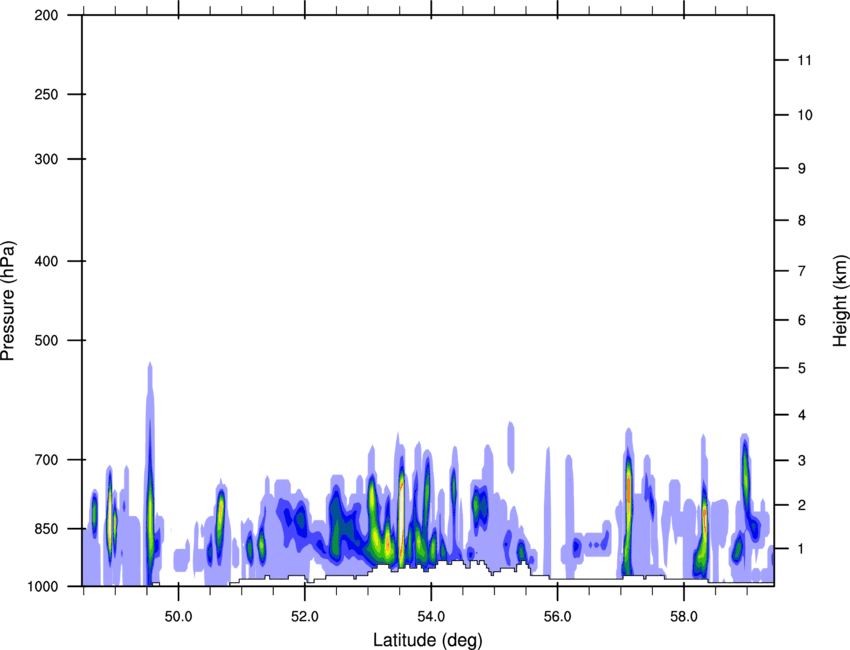Screen dimensions: 850x650
Task: Select the 700 pressure tick label
Action: coord(46,460)
